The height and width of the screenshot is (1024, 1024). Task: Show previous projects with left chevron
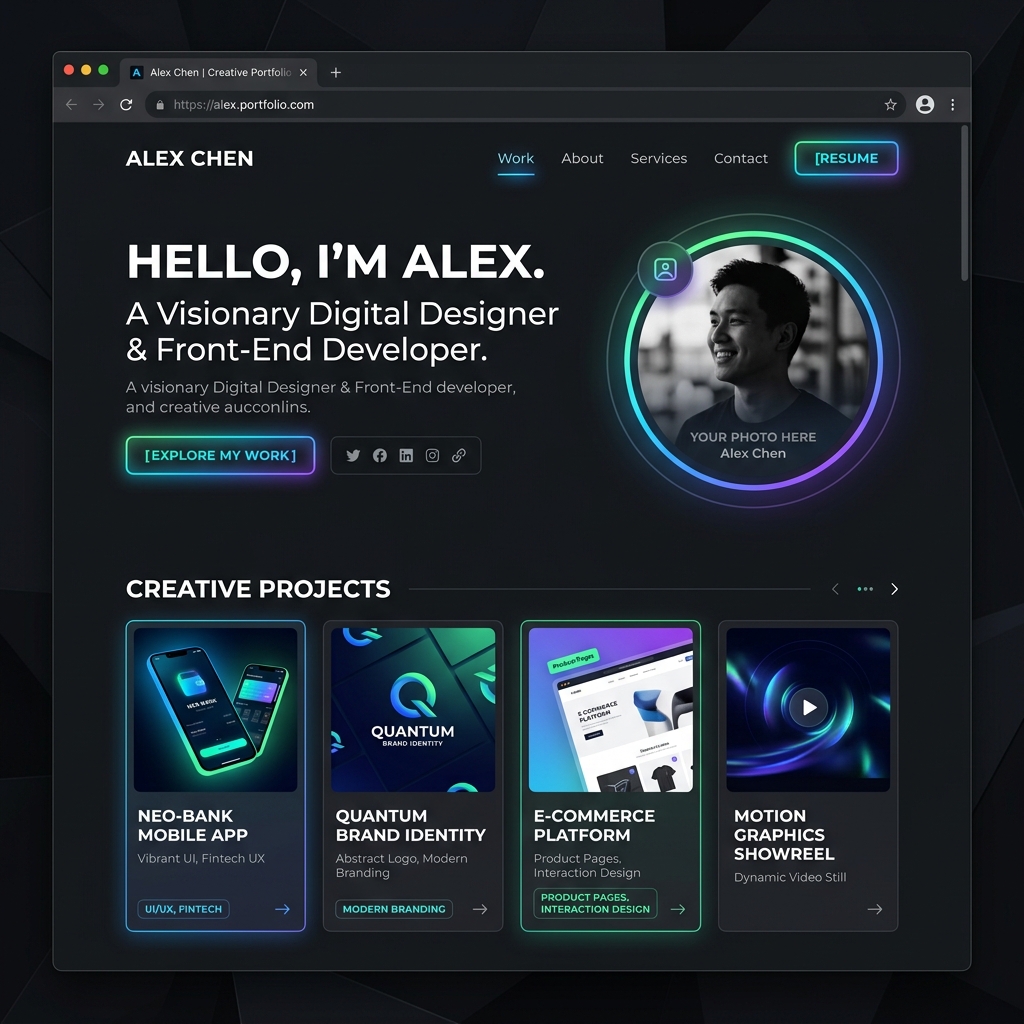[835, 589]
